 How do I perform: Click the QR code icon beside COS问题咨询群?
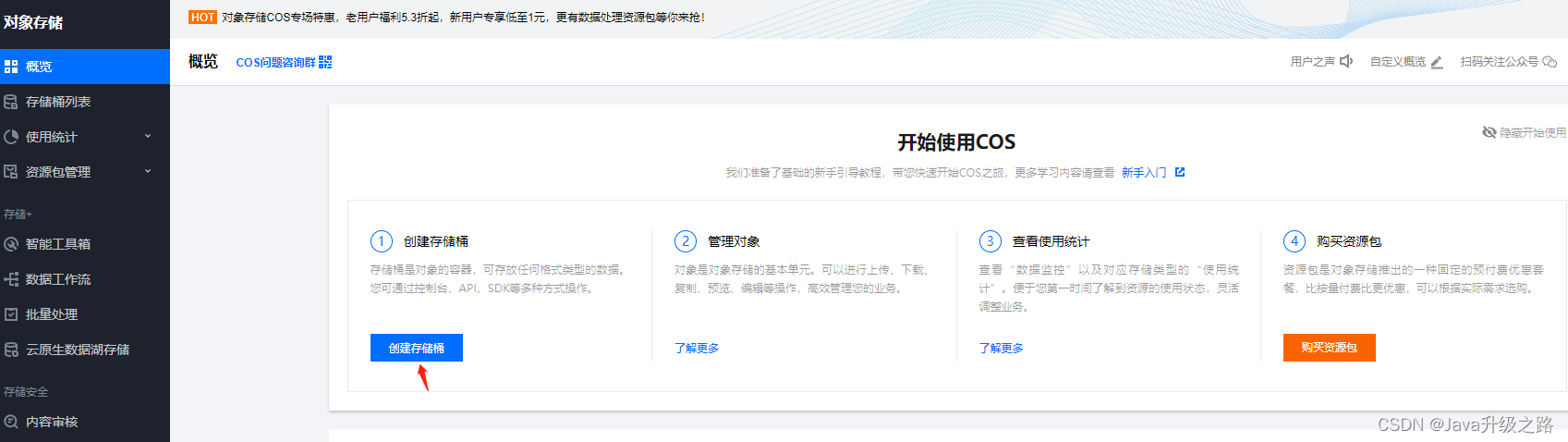tap(325, 62)
